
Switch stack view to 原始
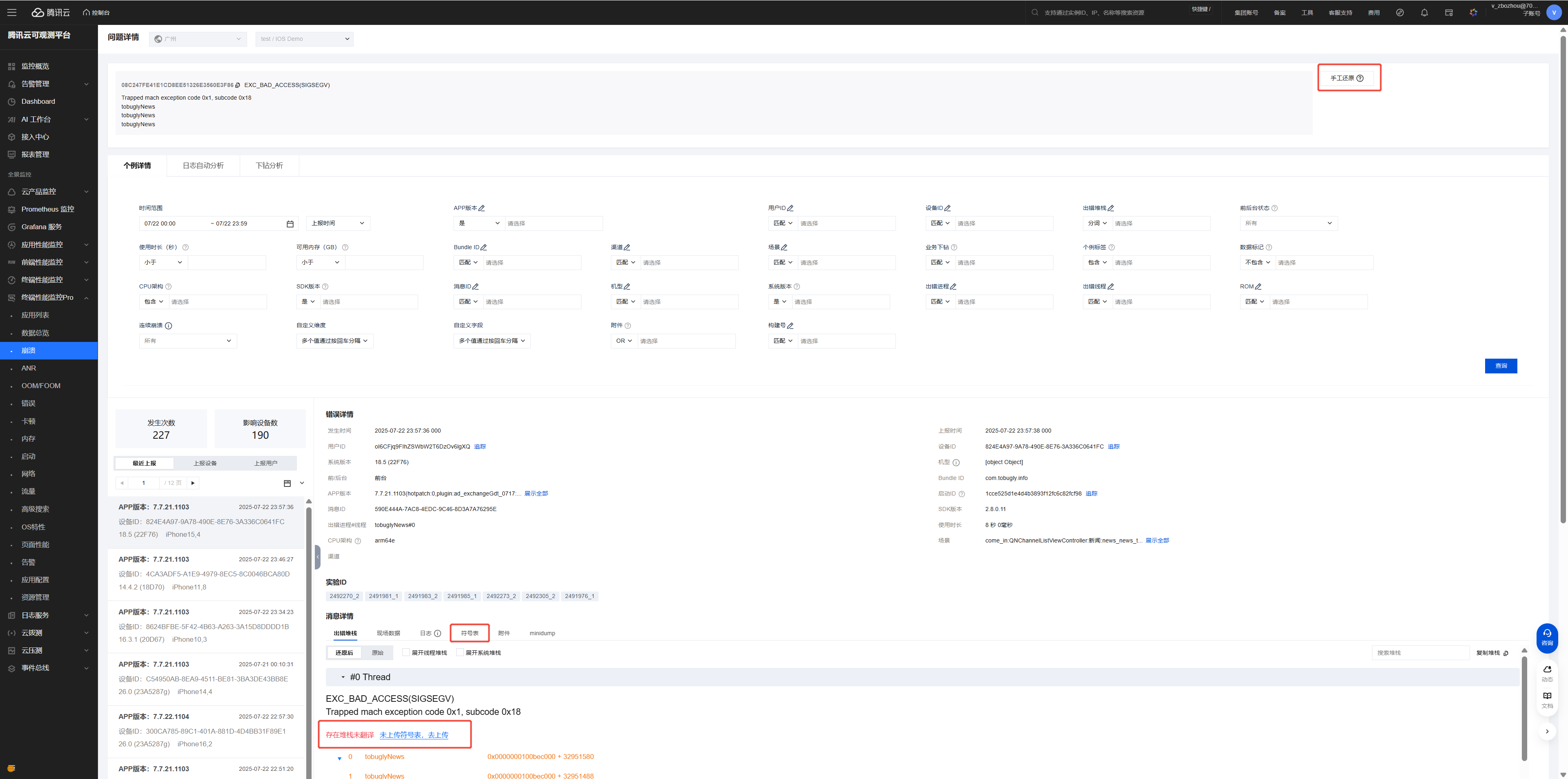click(x=377, y=653)
